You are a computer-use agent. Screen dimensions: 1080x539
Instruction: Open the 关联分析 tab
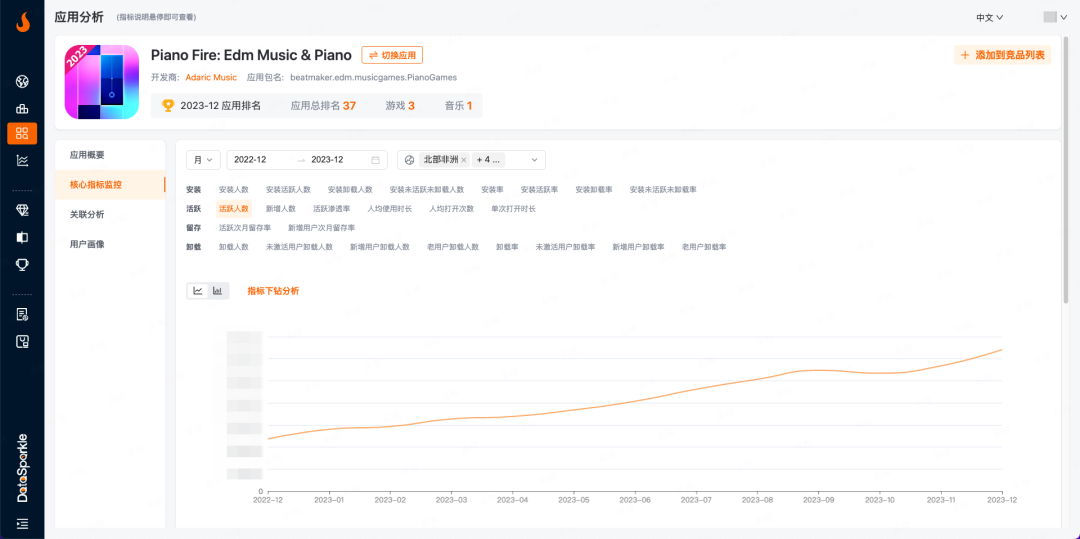coord(110,214)
